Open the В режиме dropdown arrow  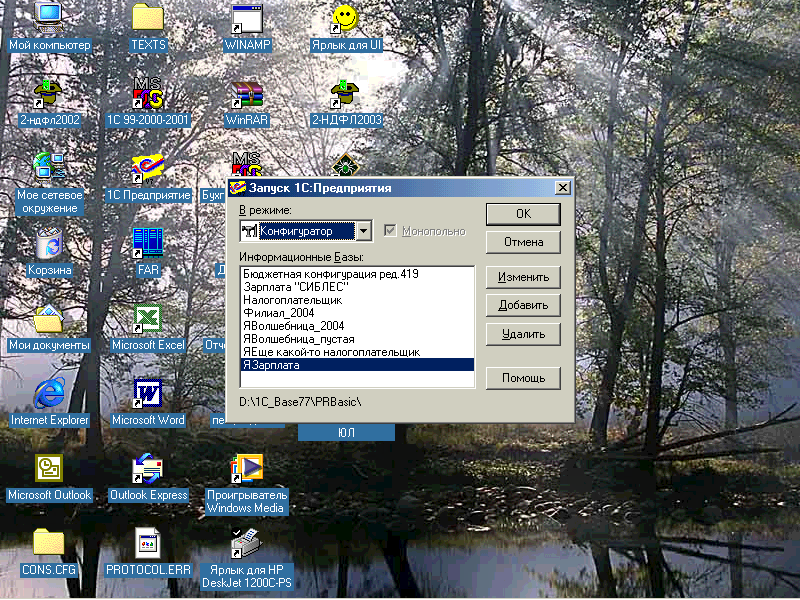coord(363,231)
